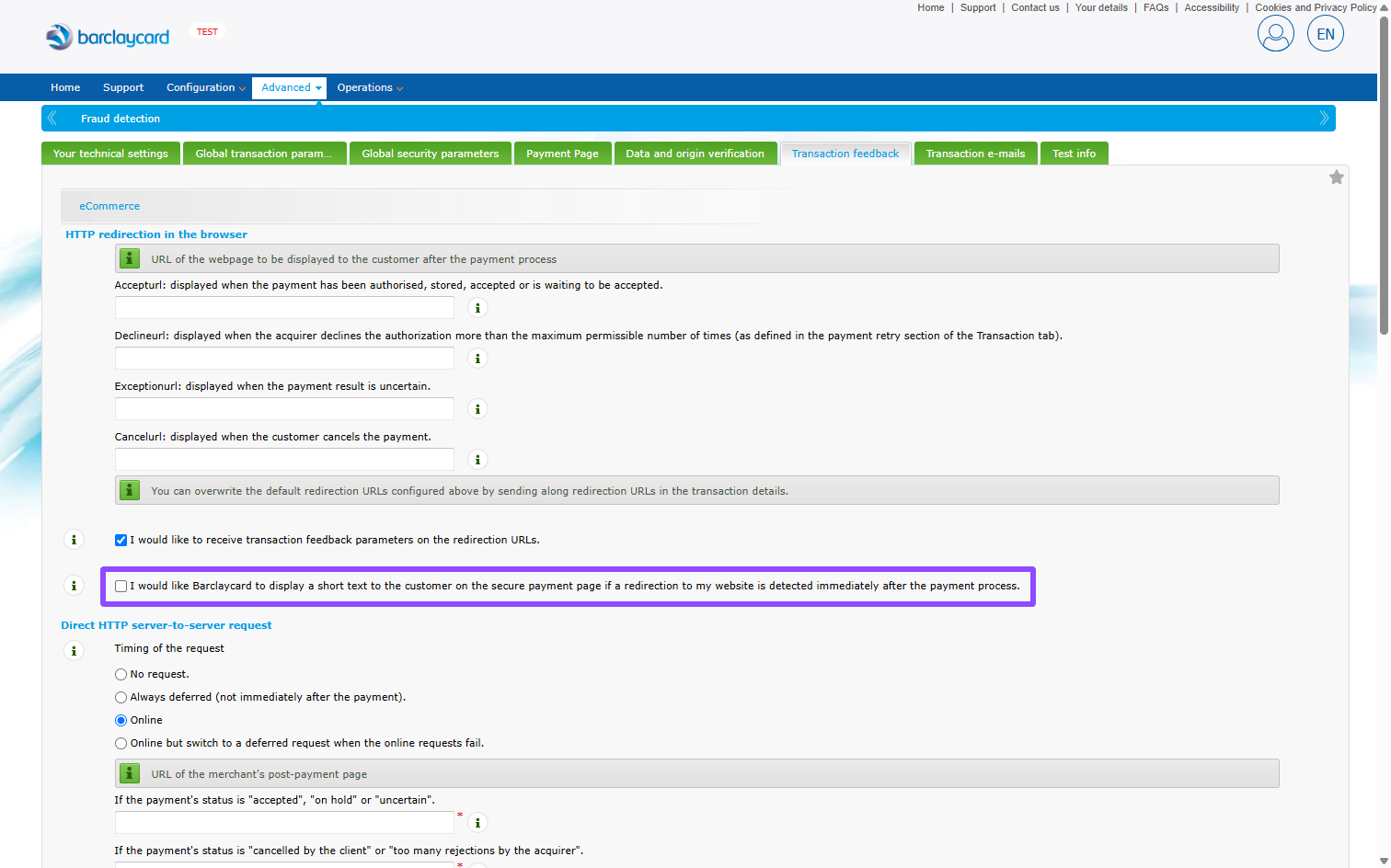1391x868 pixels.
Task: Click the TEST environment badge
Action: [207, 31]
